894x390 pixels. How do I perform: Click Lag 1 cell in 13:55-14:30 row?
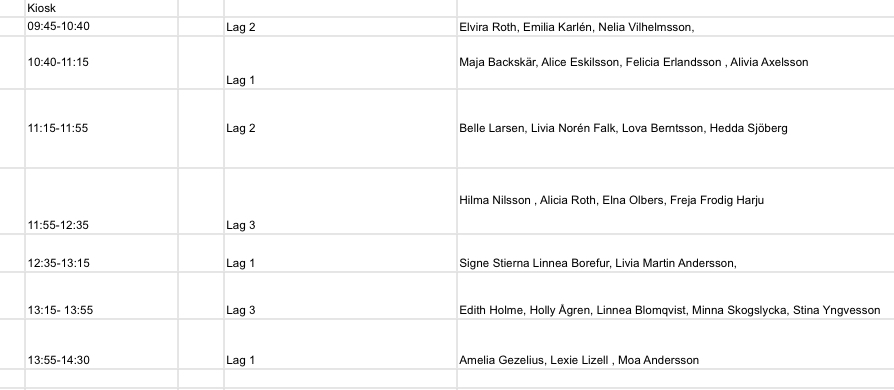point(340,344)
